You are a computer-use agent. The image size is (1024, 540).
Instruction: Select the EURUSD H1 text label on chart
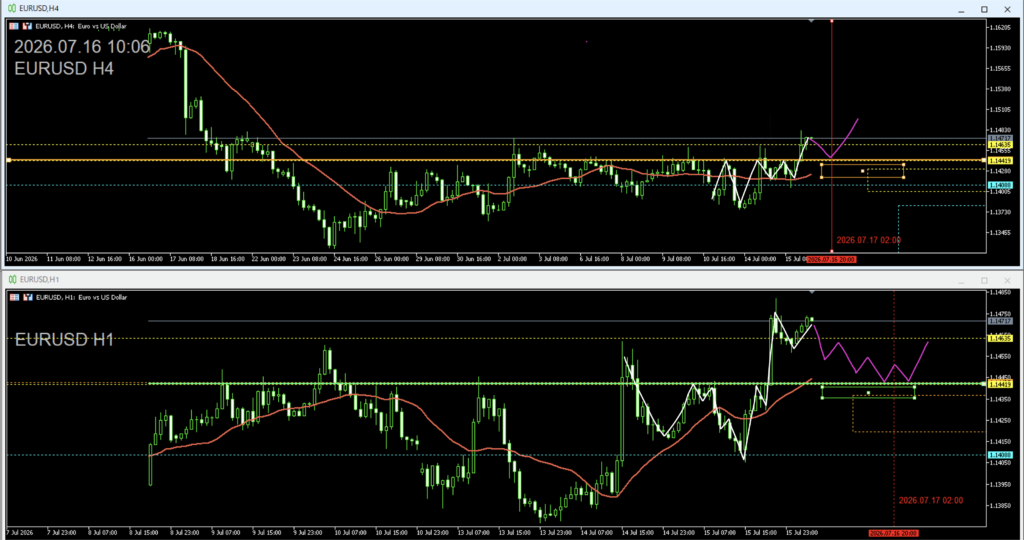pos(64,340)
